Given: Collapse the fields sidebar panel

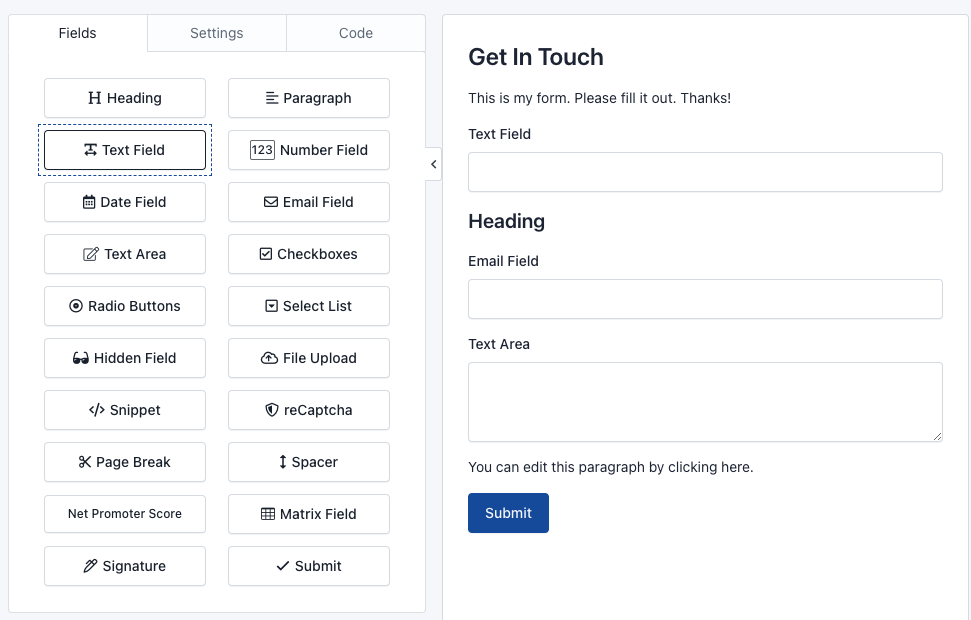Looking at the screenshot, I should 433,164.
